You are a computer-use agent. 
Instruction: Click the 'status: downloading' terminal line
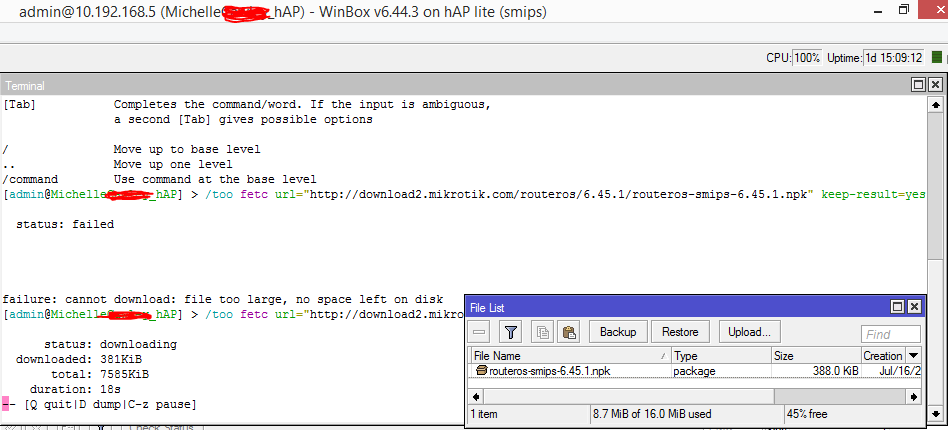coord(109,345)
